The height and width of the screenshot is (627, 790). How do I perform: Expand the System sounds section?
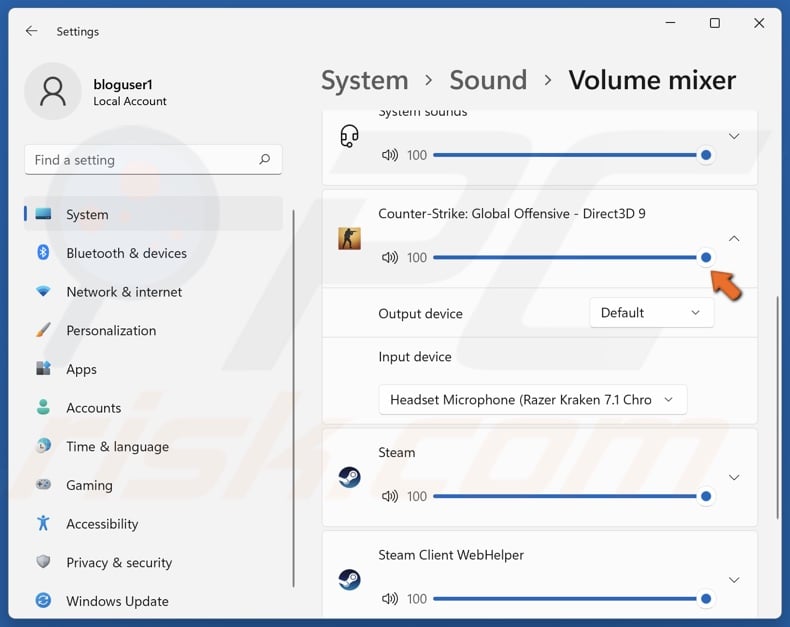click(734, 136)
